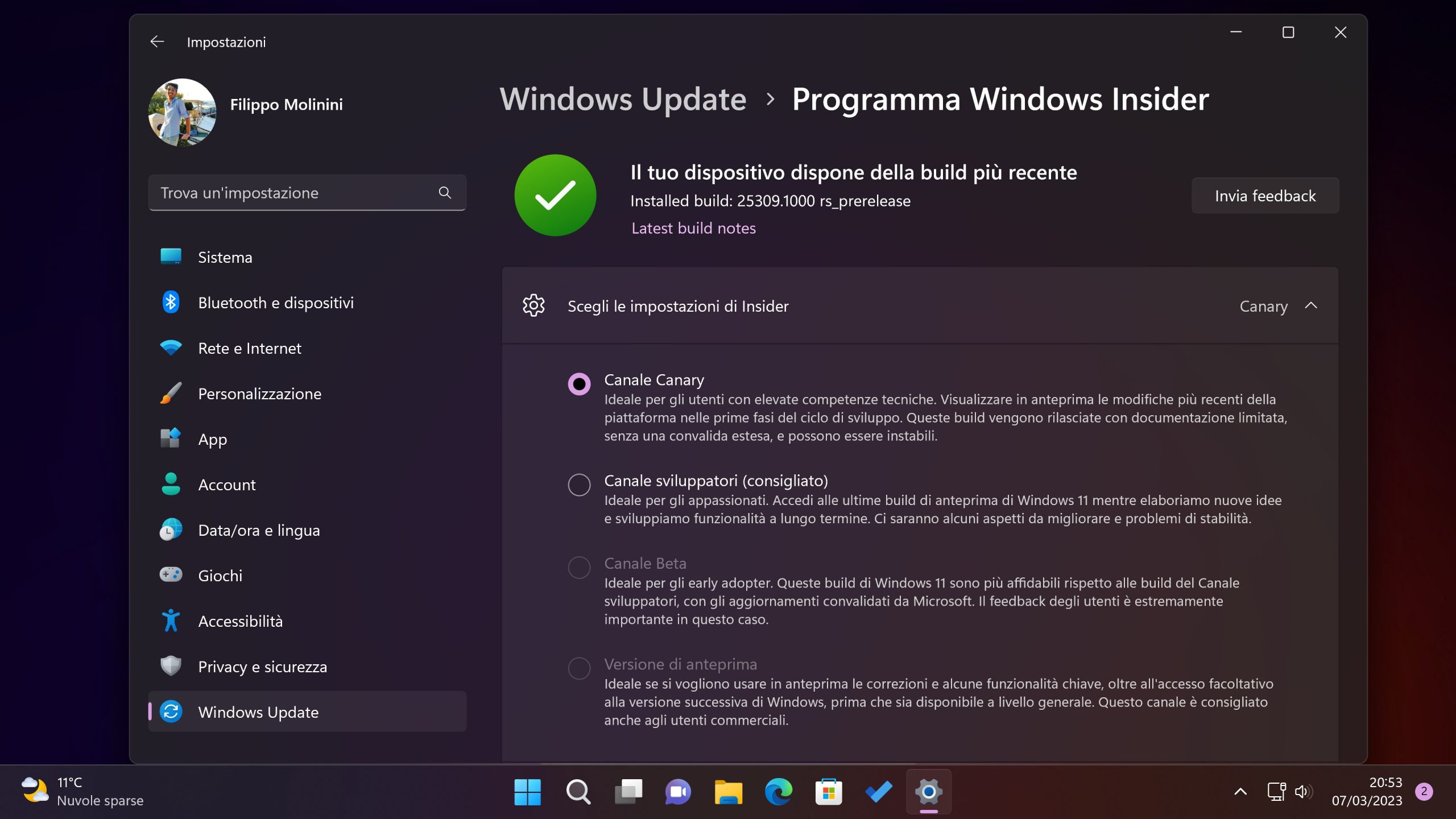
Task: Click the user profile picture
Action: point(182,112)
